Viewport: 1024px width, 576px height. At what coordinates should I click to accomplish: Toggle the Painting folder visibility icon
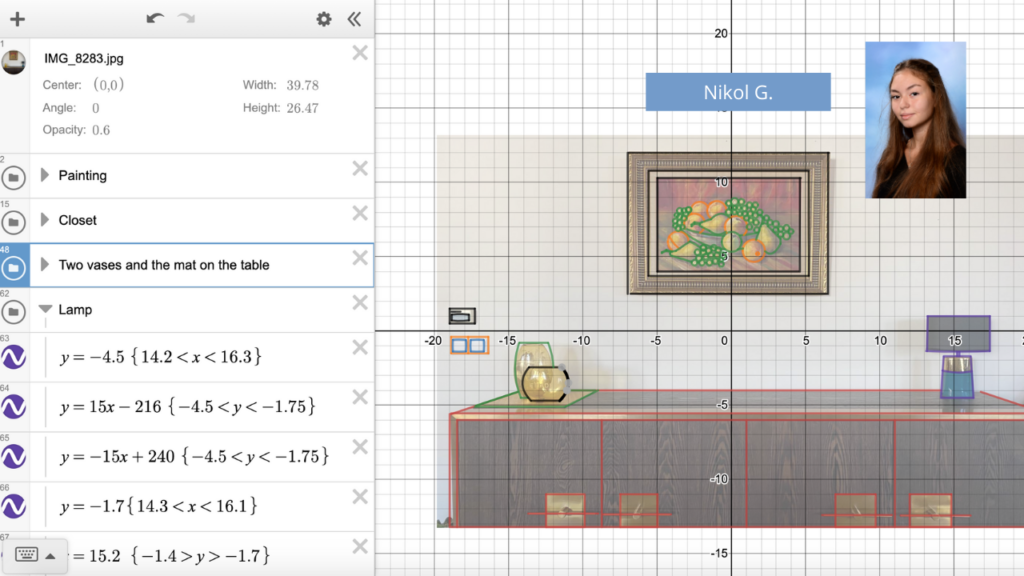[14, 177]
